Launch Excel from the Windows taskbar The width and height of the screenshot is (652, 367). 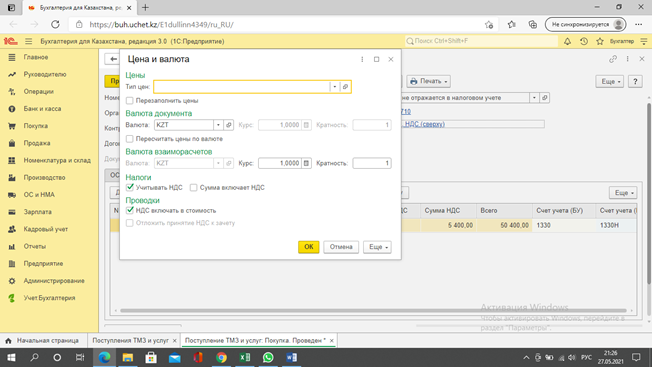coord(244,357)
